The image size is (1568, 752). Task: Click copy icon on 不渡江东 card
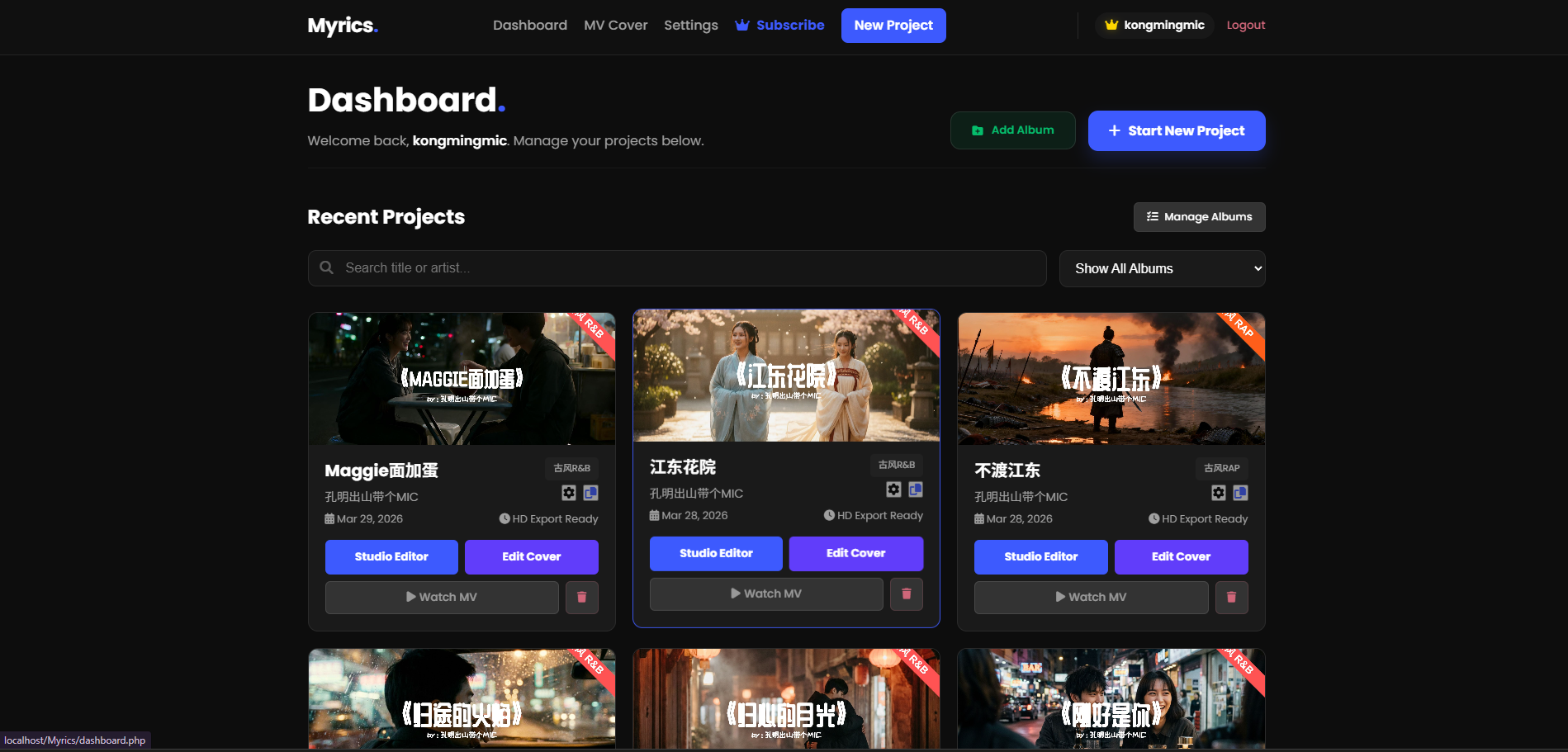coord(1240,493)
